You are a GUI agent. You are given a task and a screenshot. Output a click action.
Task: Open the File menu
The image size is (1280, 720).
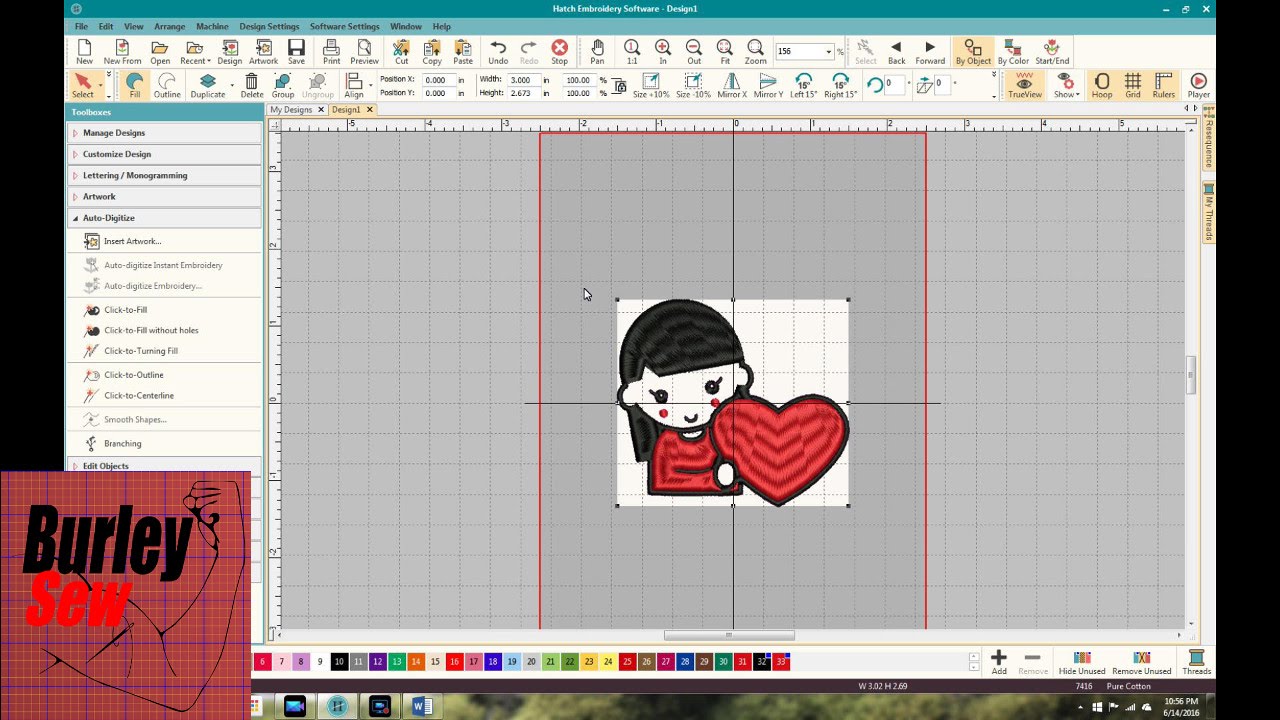point(81,26)
